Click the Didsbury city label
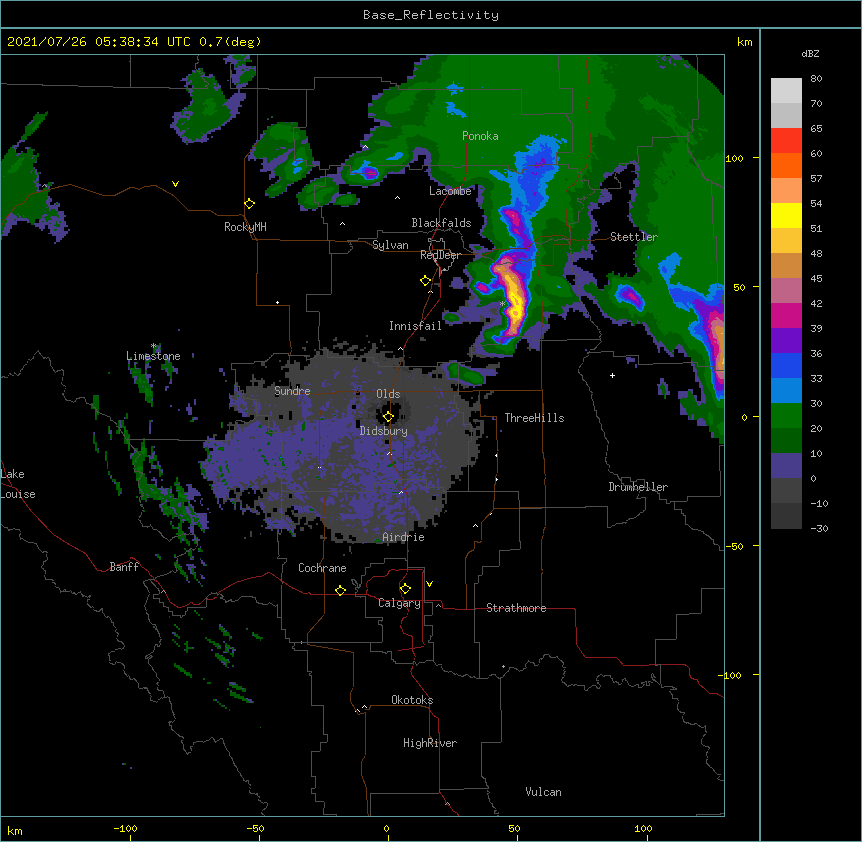 click(x=384, y=431)
